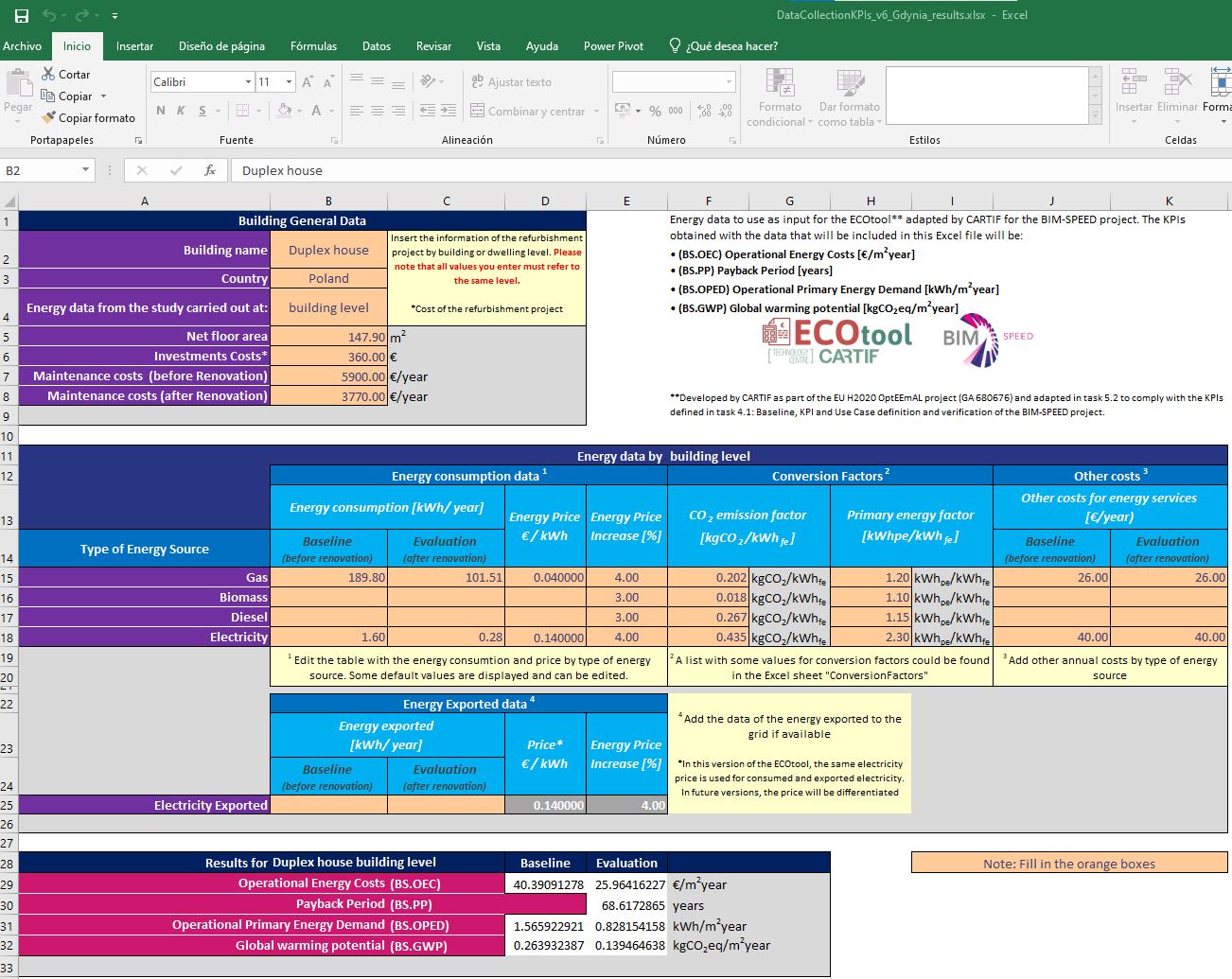Open the number format combo box
Viewport: 1232px width, 979px height.
point(674,82)
